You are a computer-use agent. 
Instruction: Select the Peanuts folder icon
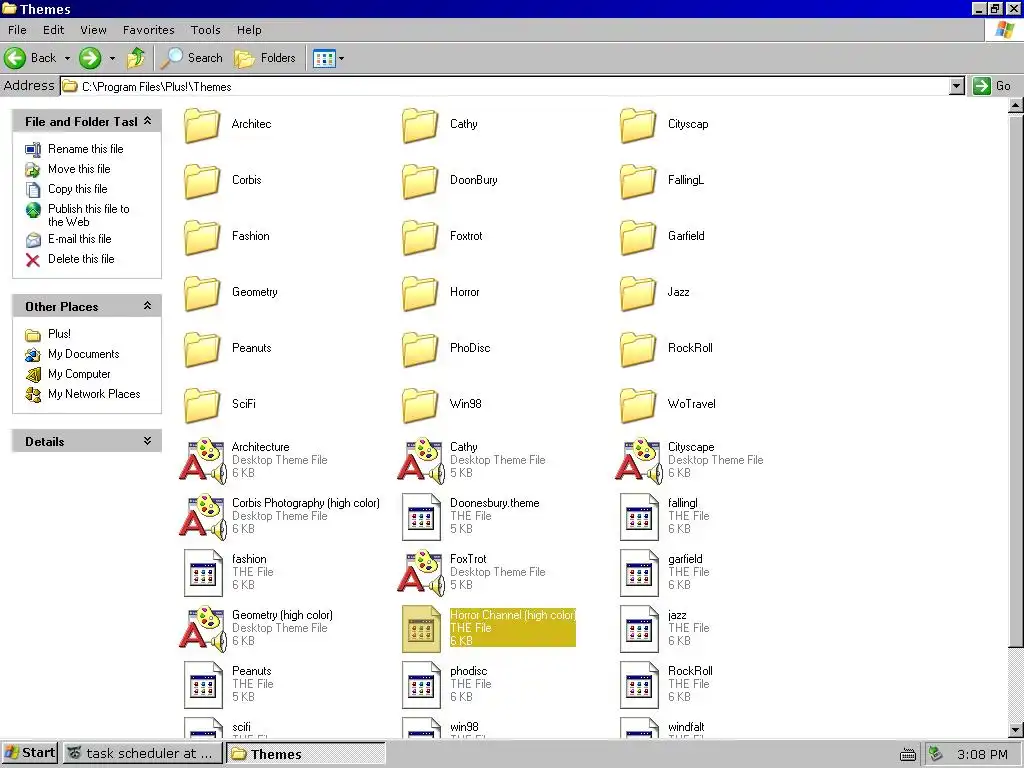coord(202,350)
